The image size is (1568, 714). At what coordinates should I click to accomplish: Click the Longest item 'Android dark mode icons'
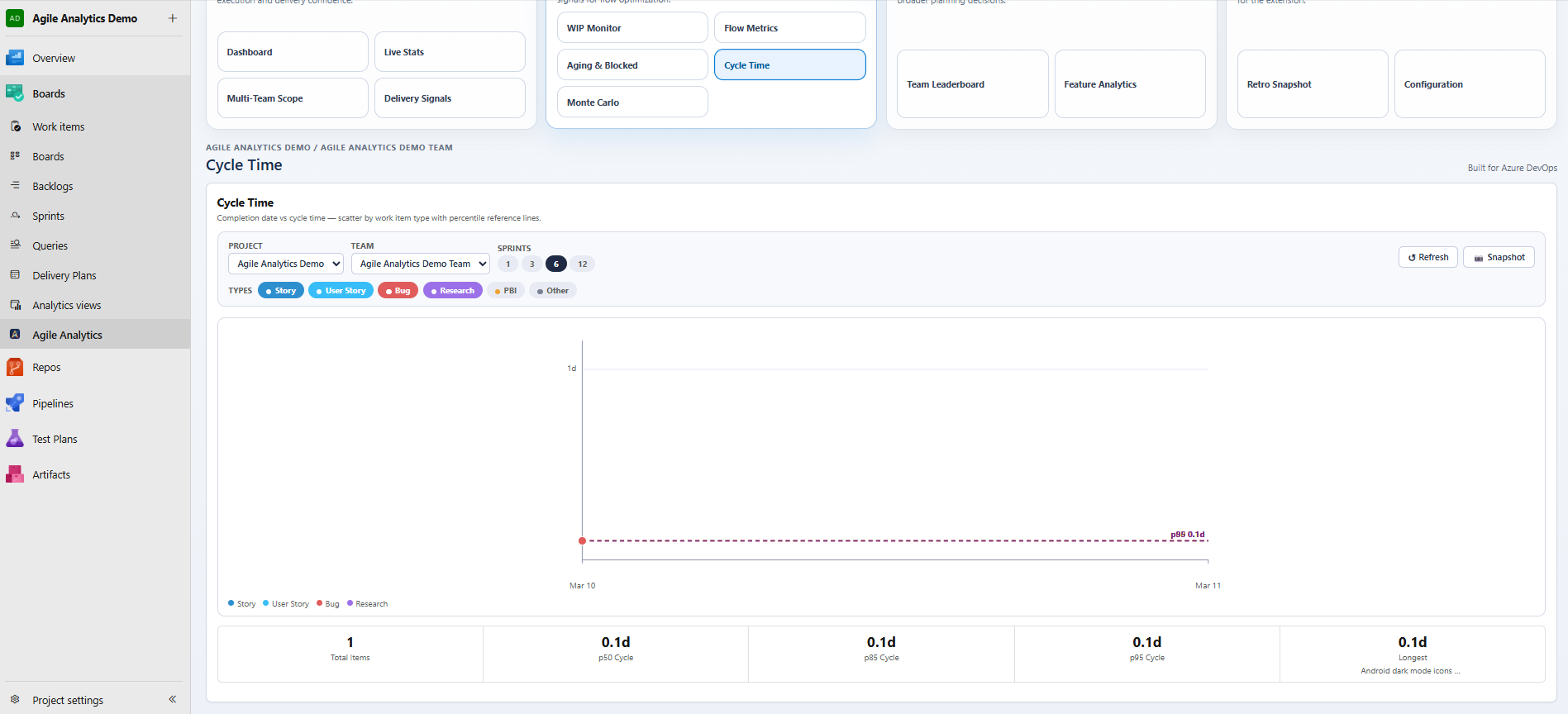click(x=1410, y=671)
